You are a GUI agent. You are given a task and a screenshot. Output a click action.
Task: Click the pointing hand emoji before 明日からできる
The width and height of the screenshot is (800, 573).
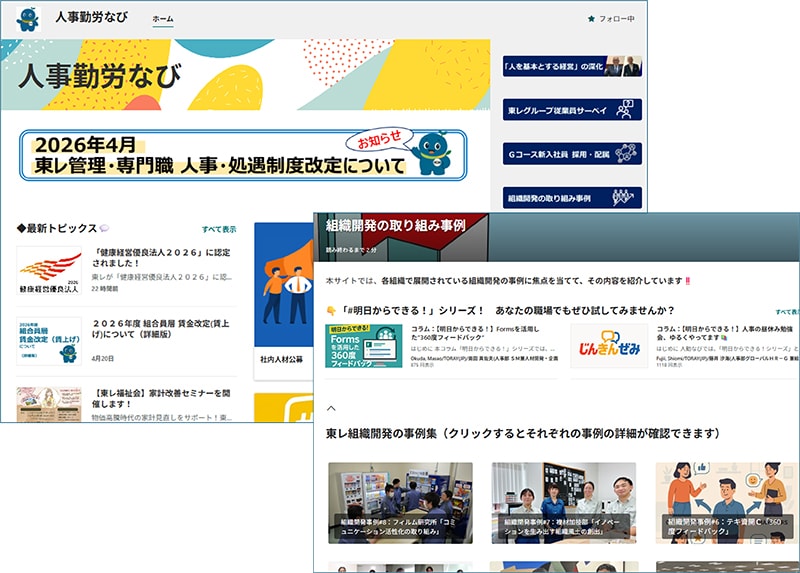click(331, 310)
